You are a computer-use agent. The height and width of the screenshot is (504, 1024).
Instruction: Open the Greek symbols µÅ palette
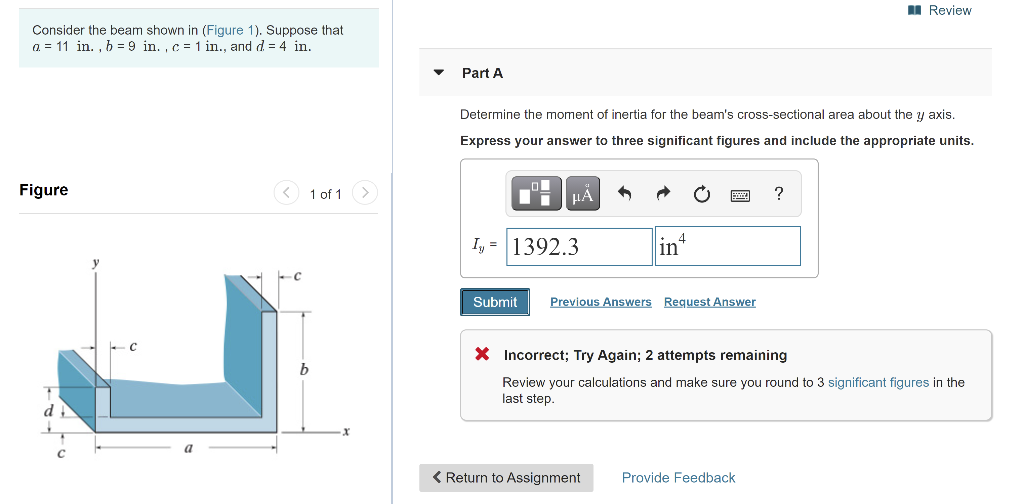pos(583,194)
